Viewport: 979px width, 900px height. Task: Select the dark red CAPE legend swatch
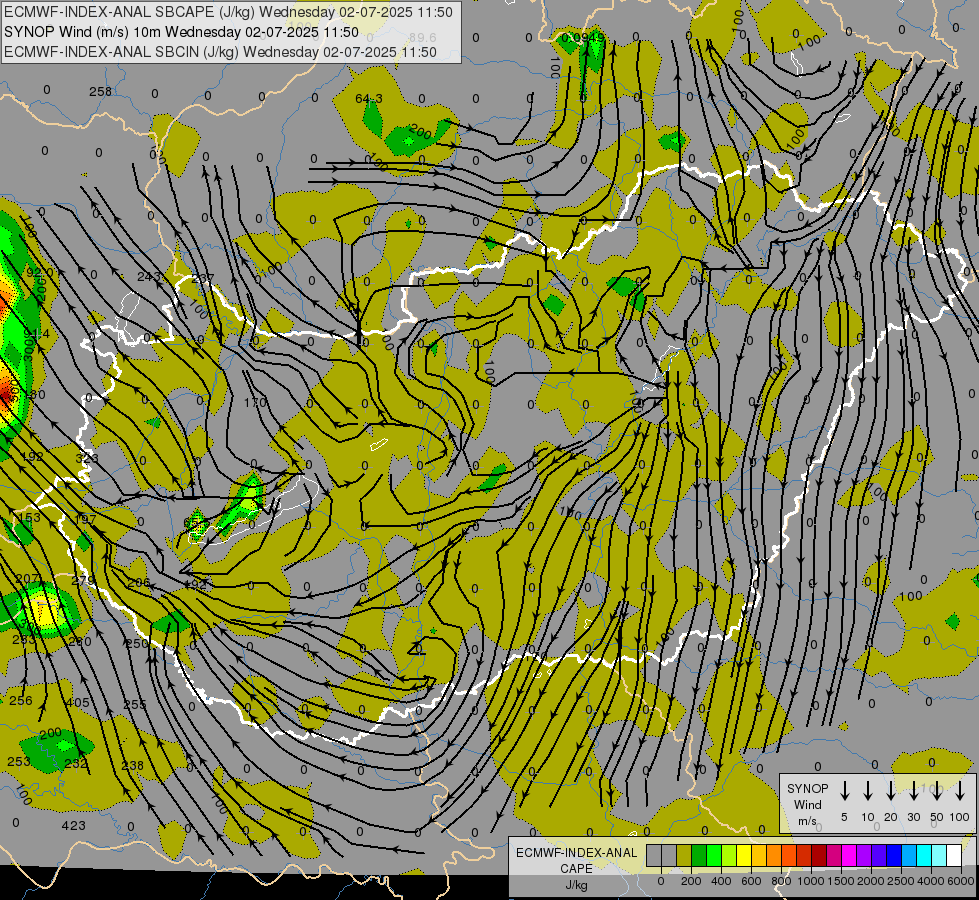click(x=819, y=855)
